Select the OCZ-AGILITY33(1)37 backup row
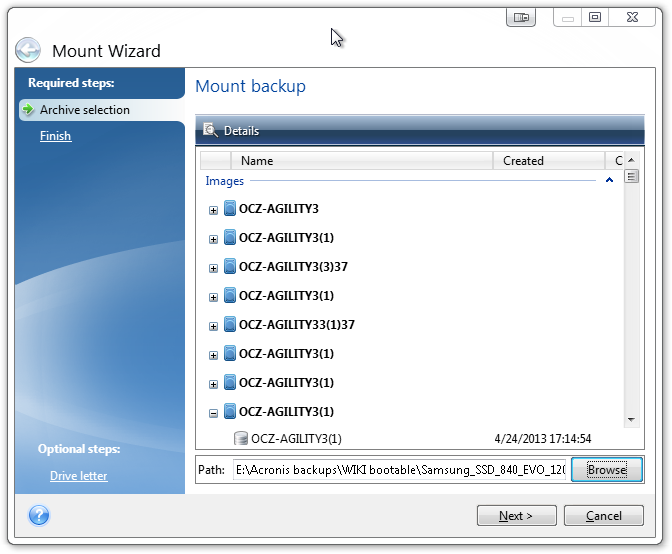 (x=297, y=325)
